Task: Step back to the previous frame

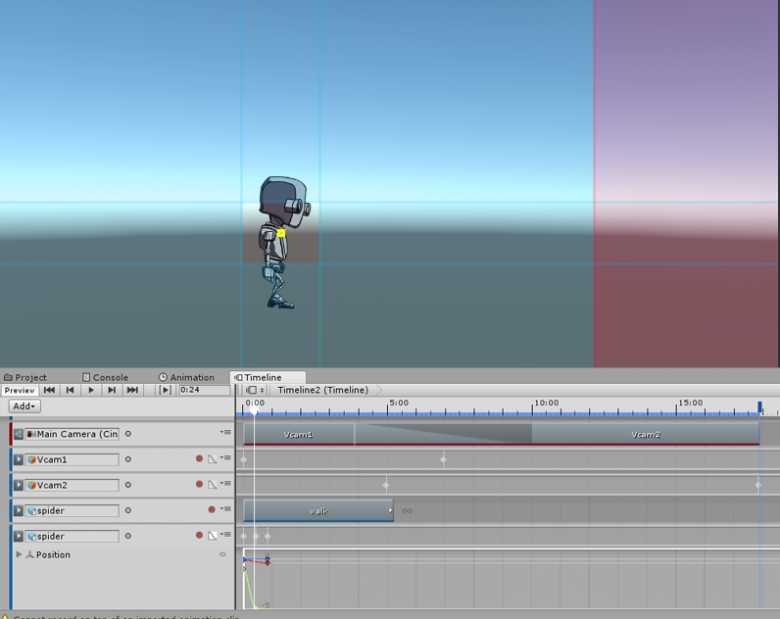Action: coord(70,390)
